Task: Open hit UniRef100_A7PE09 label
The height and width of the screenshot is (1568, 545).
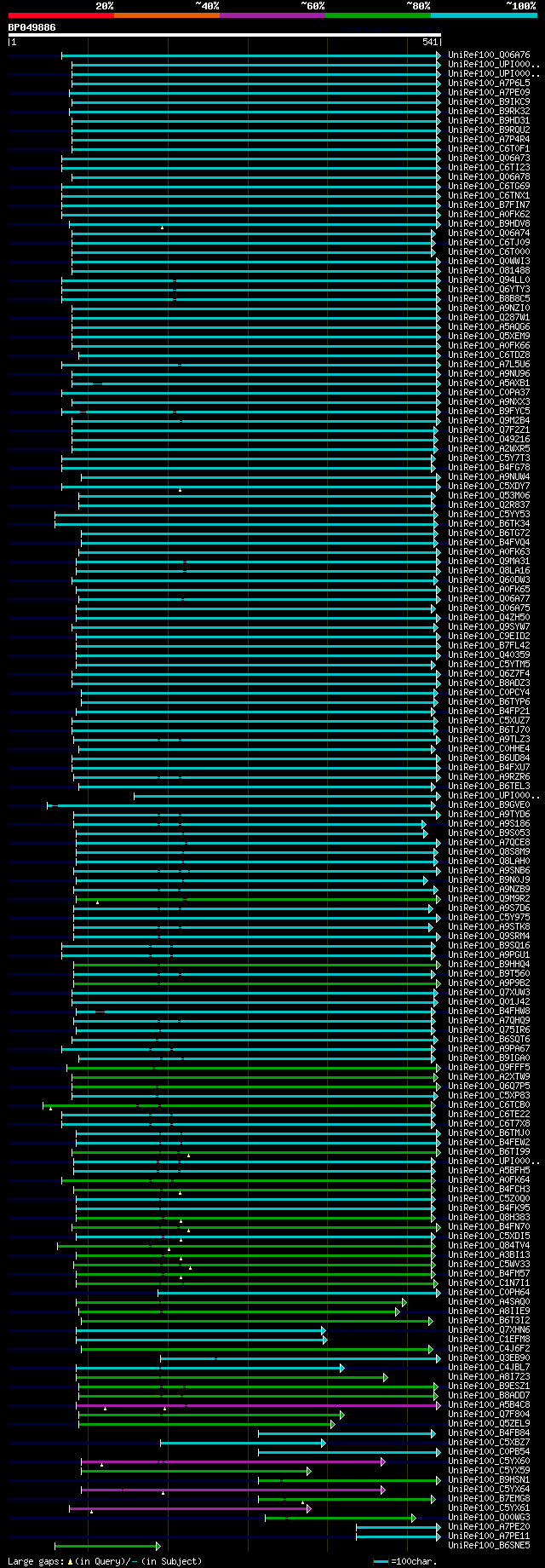Action: [x=489, y=93]
